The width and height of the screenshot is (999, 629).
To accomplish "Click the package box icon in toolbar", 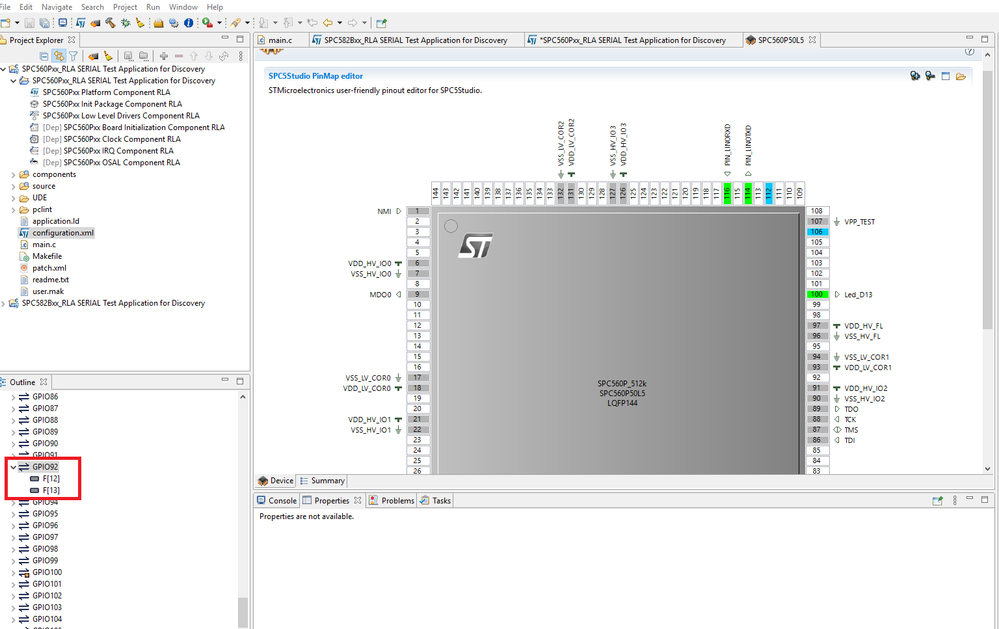I will pos(159,23).
